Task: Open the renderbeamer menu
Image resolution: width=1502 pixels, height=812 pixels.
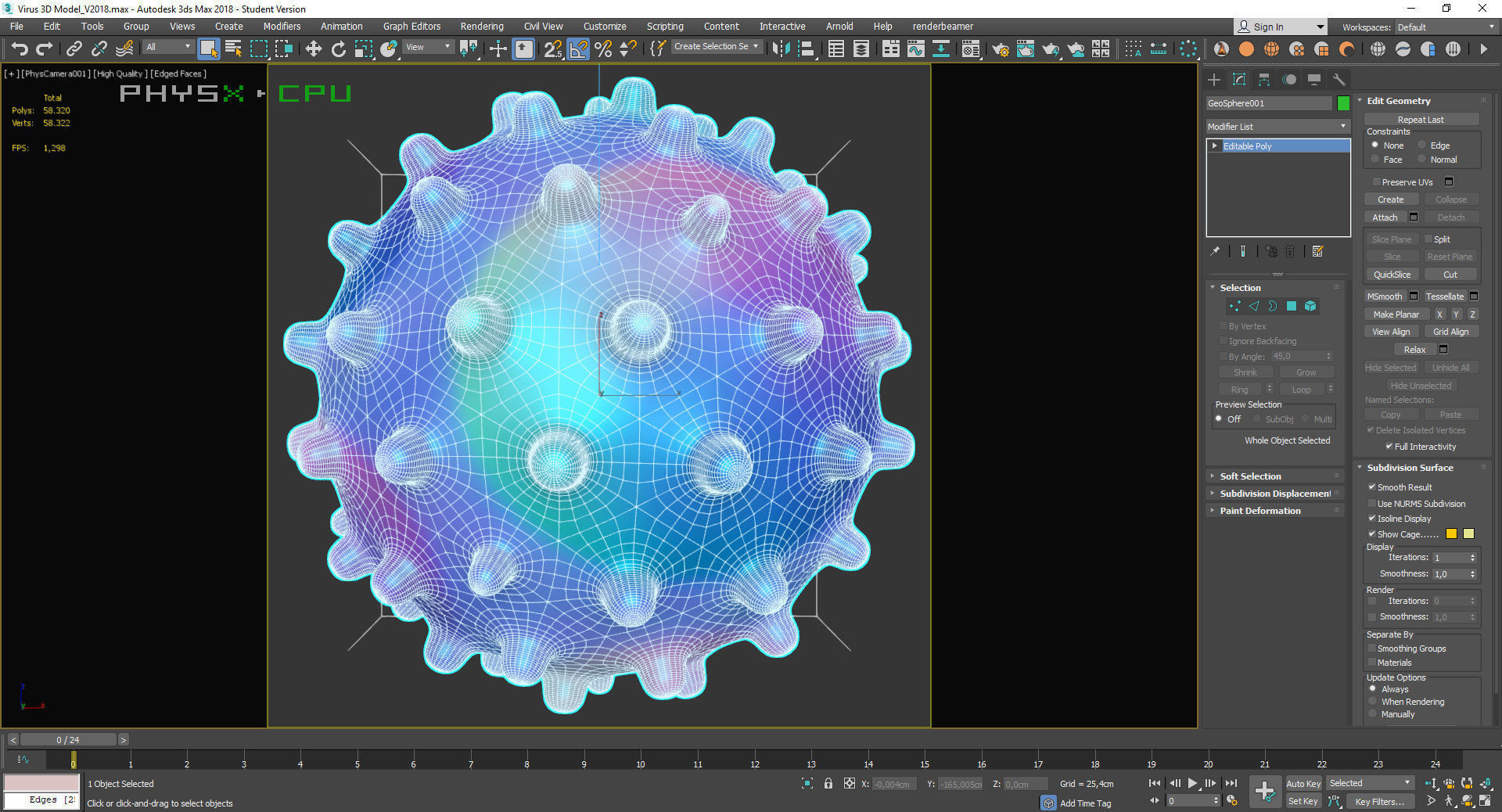Action: pos(943,27)
